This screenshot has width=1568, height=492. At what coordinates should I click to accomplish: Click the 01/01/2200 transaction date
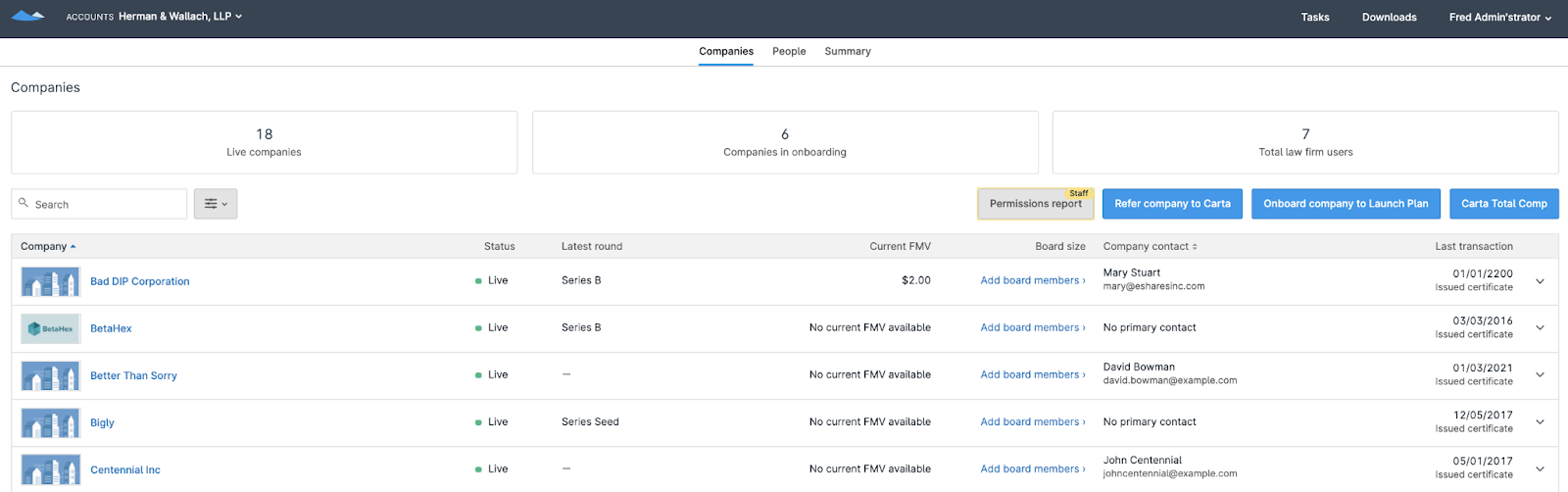tap(1483, 273)
